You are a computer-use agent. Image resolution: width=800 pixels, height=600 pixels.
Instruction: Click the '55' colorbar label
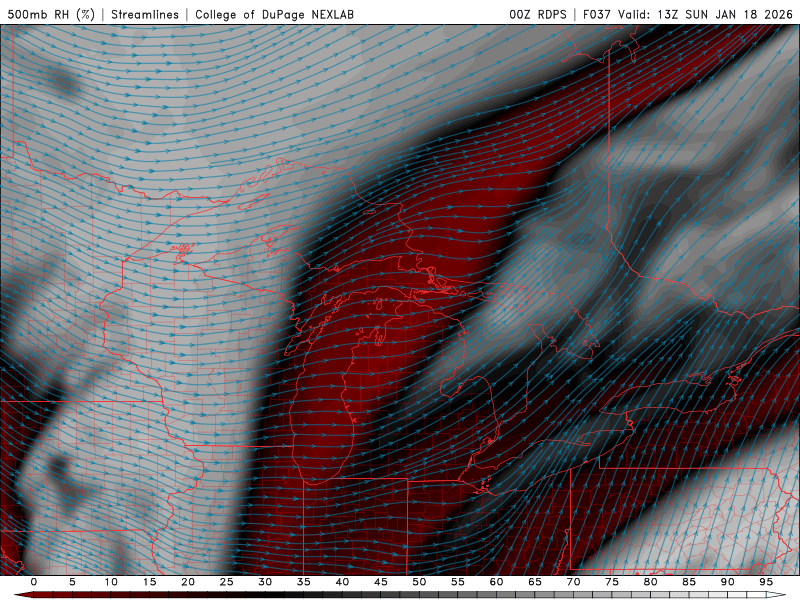click(458, 582)
